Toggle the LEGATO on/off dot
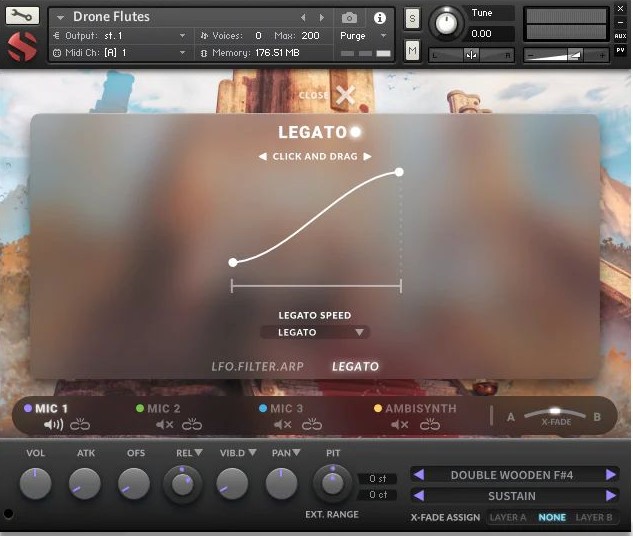The height and width of the screenshot is (536, 633). (x=356, y=132)
